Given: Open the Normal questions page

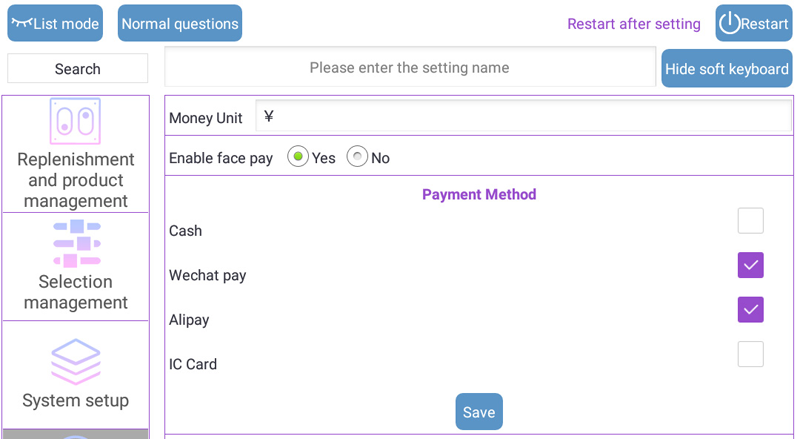Looking at the screenshot, I should pyautogui.click(x=180, y=23).
